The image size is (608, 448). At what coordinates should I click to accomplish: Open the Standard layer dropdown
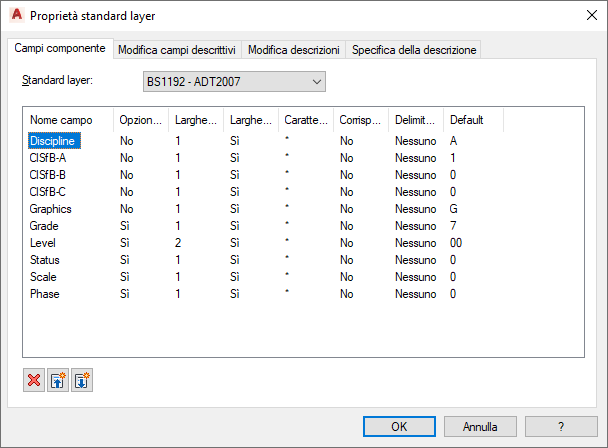click(234, 81)
